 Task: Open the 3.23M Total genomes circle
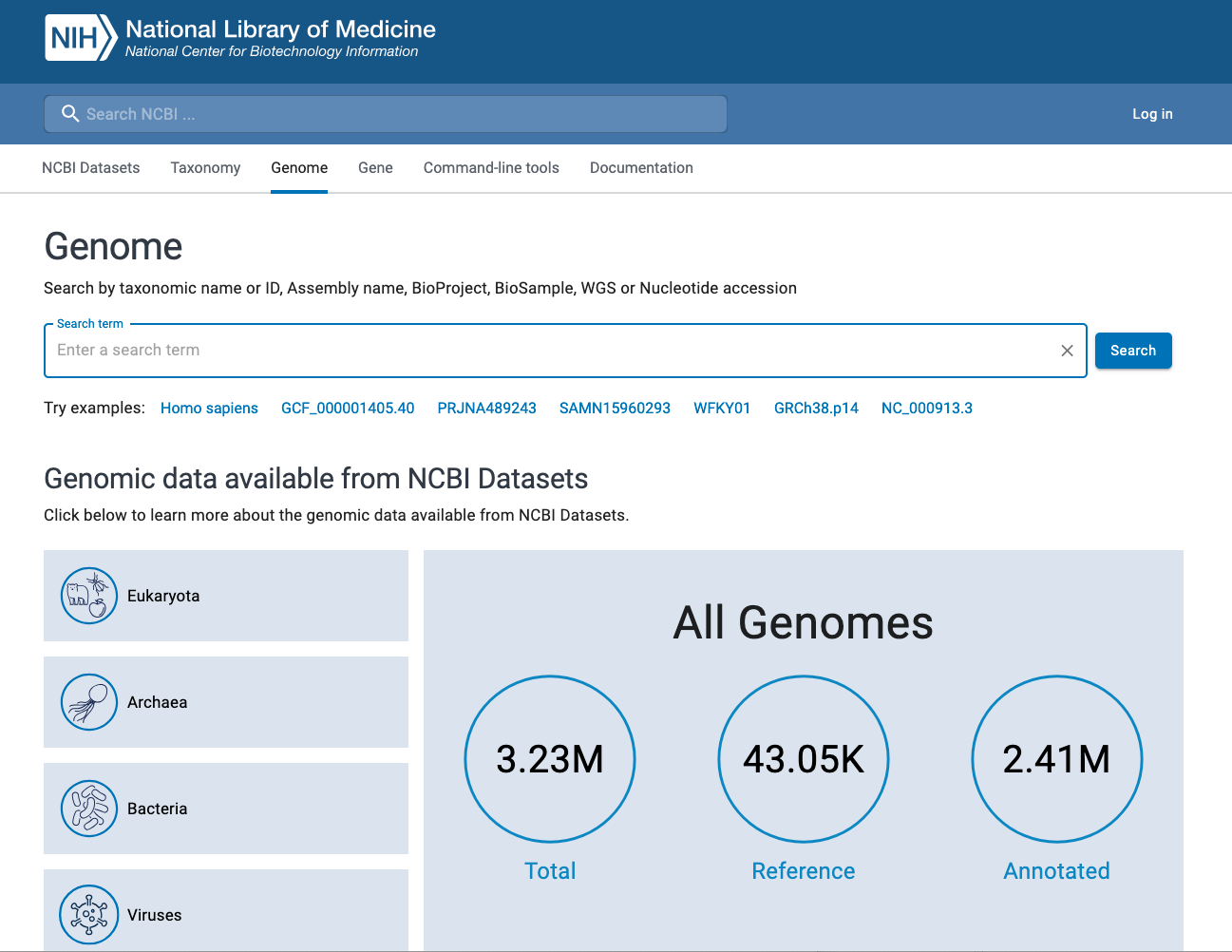pyautogui.click(x=550, y=759)
